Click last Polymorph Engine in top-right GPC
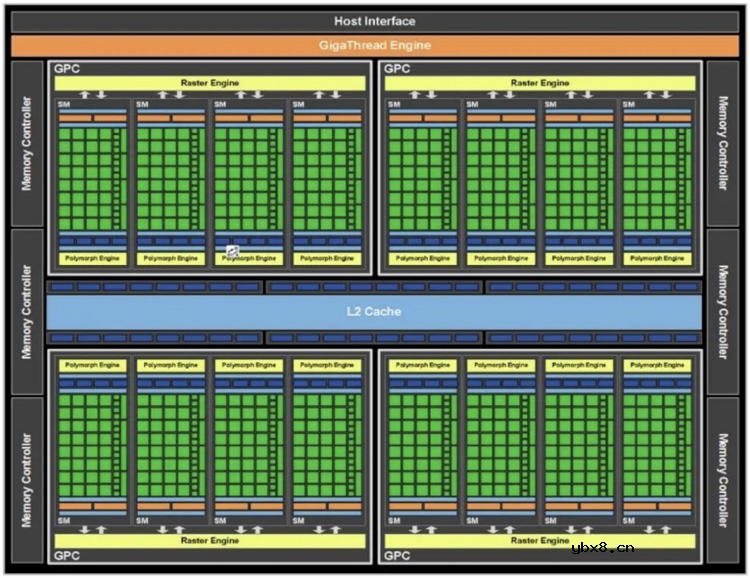 (x=657, y=258)
